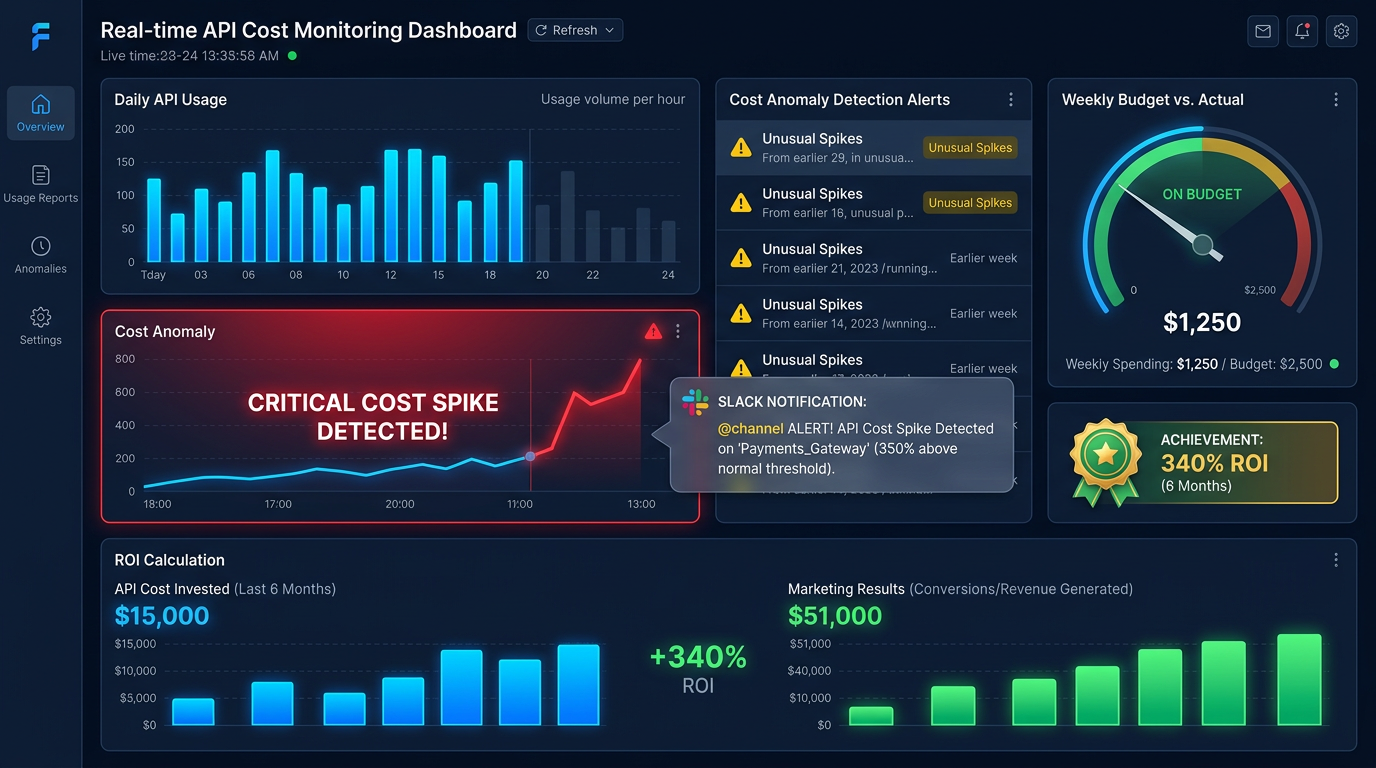Open the top-right settings gear icon
This screenshot has height=768, width=1376.
[1341, 31]
